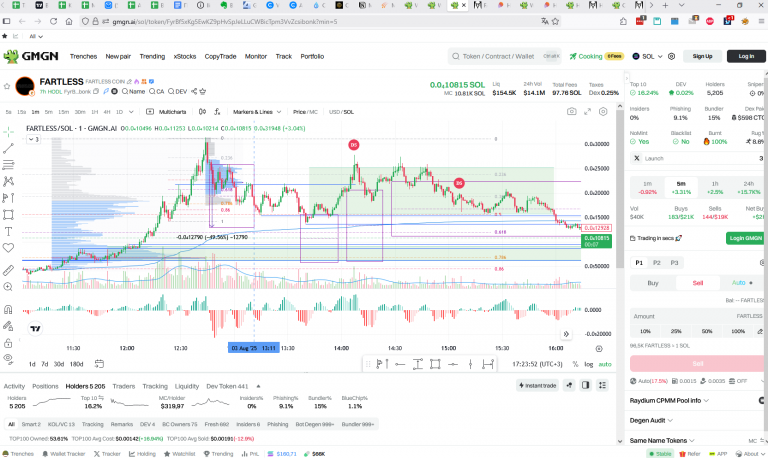Set sell amount to 50%
768x458 pixels.
pyautogui.click(x=707, y=331)
